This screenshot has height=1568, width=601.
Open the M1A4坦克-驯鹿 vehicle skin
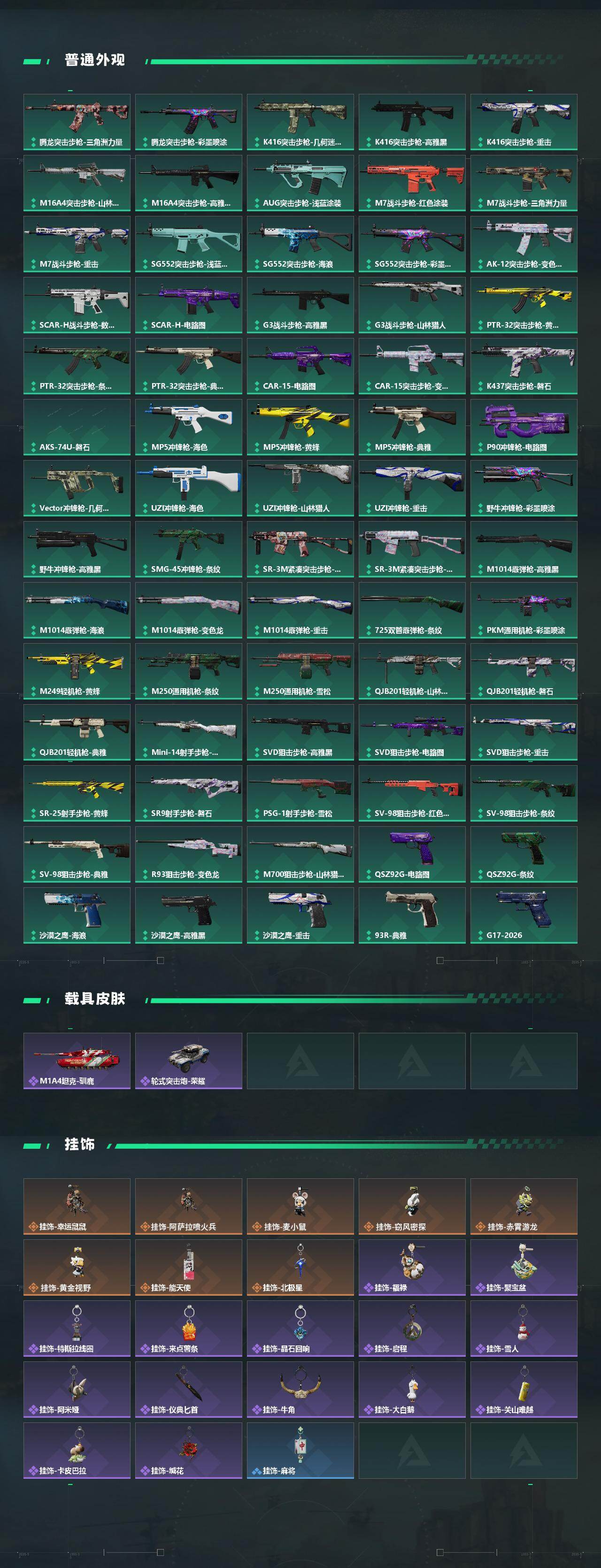pyautogui.click(x=77, y=1061)
